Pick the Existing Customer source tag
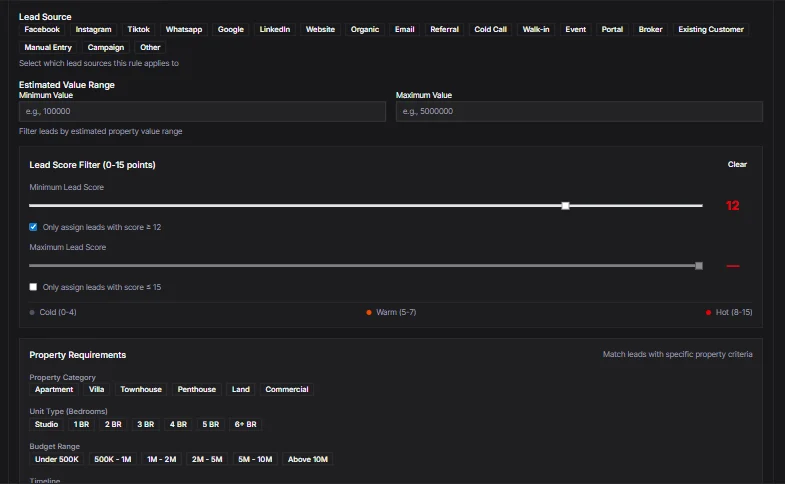This screenshot has width=785, height=484. pos(711,30)
